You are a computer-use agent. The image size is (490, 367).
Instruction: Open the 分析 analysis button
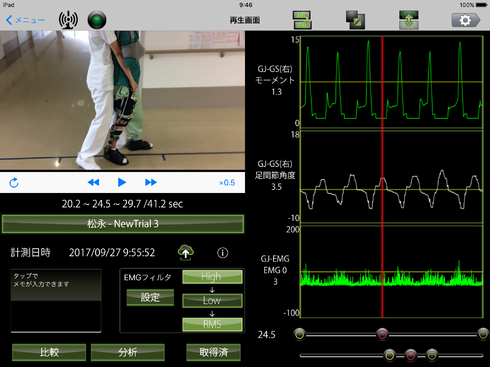click(128, 352)
